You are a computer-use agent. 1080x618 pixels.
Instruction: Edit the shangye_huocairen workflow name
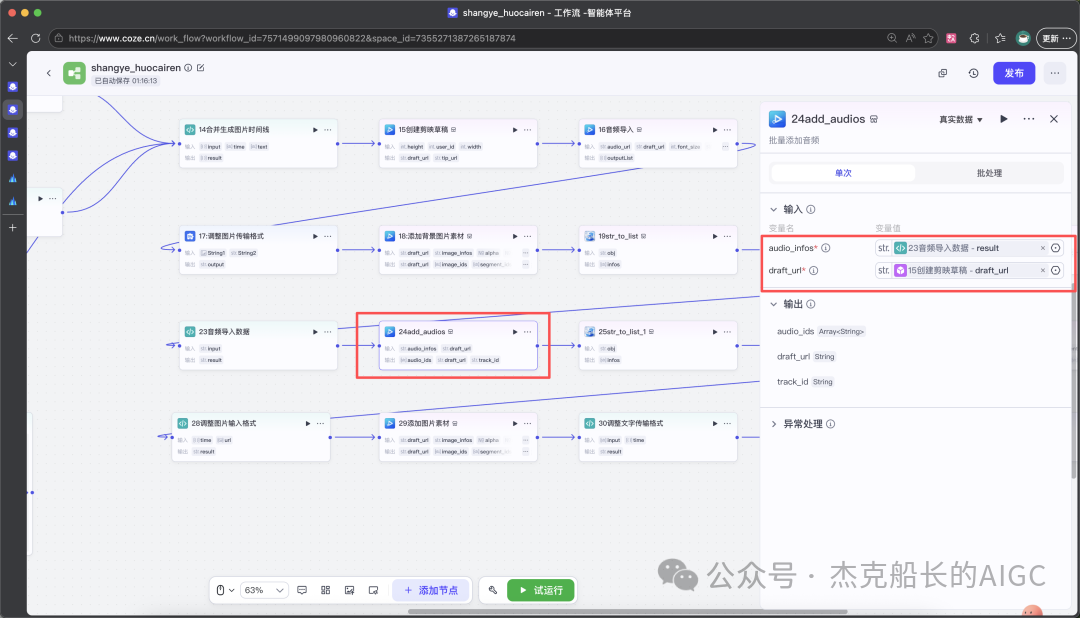pyautogui.click(x=200, y=68)
